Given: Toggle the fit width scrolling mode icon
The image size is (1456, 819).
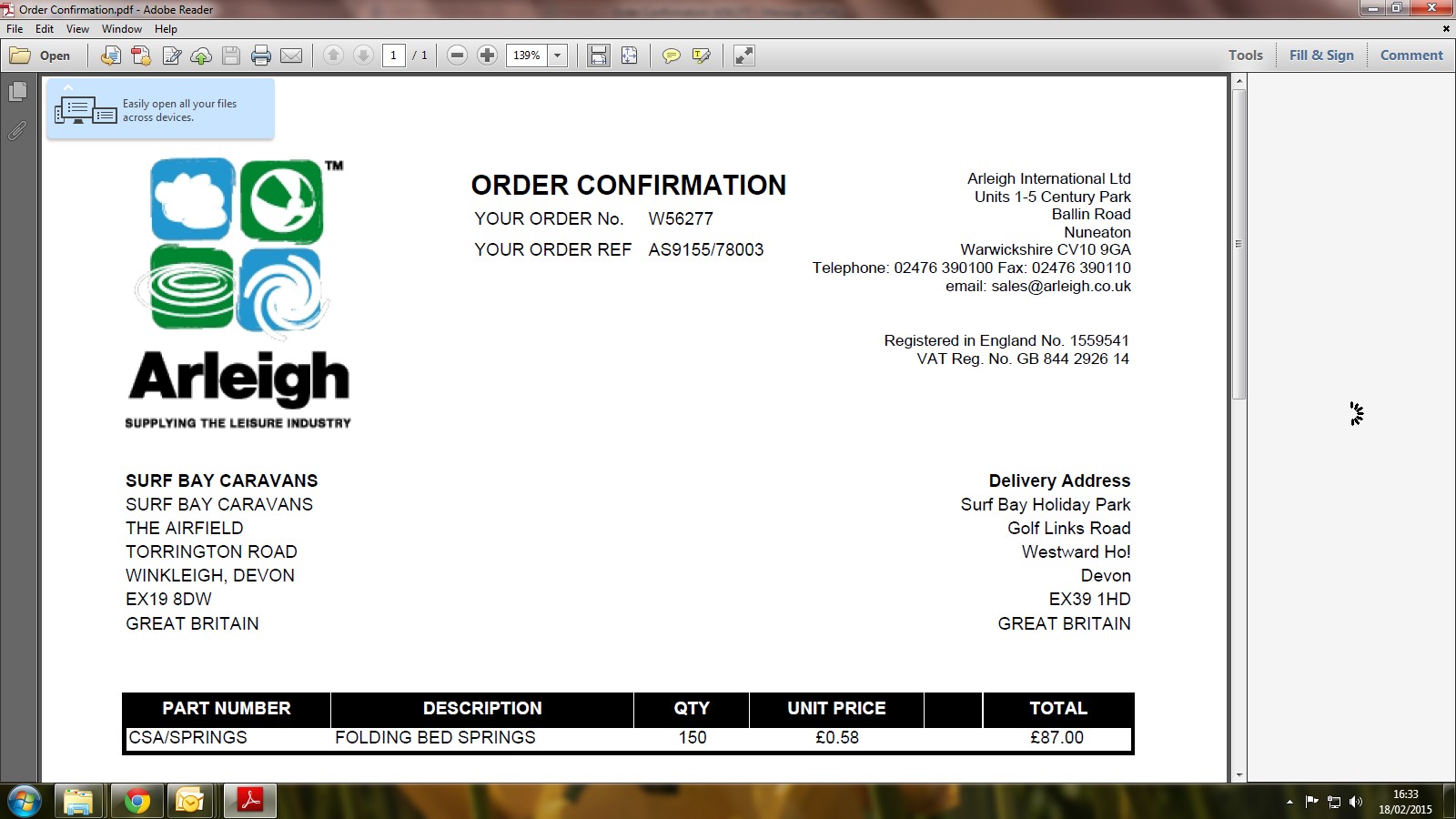Looking at the screenshot, I should pos(599,56).
